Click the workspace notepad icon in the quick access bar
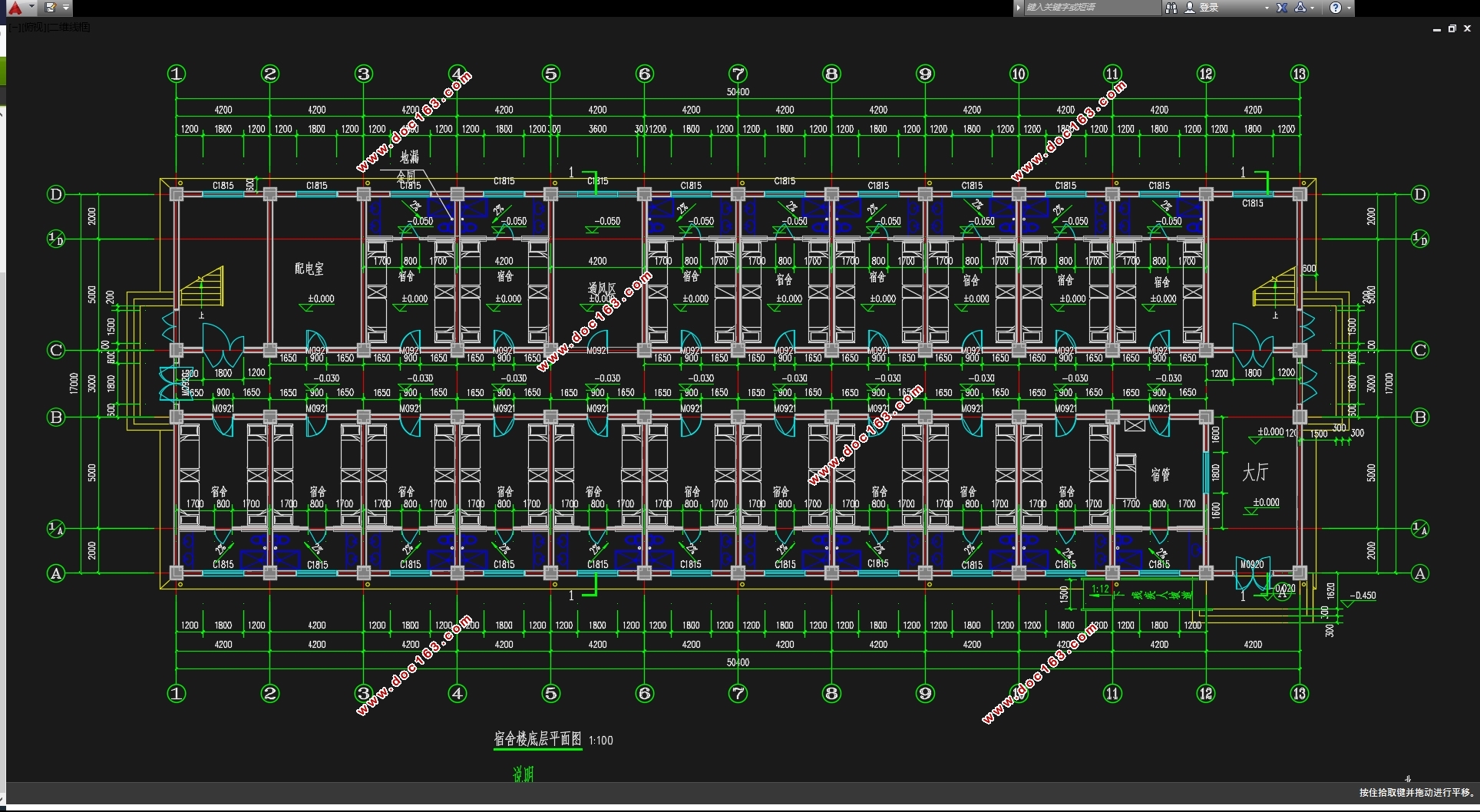1480x812 pixels. coord(50,8)
